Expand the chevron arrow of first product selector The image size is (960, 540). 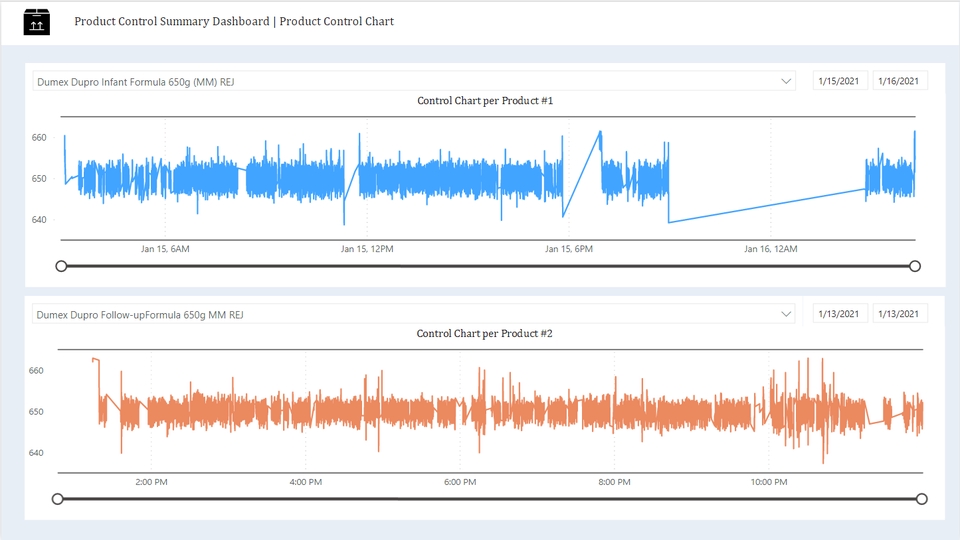coord(786,81)
